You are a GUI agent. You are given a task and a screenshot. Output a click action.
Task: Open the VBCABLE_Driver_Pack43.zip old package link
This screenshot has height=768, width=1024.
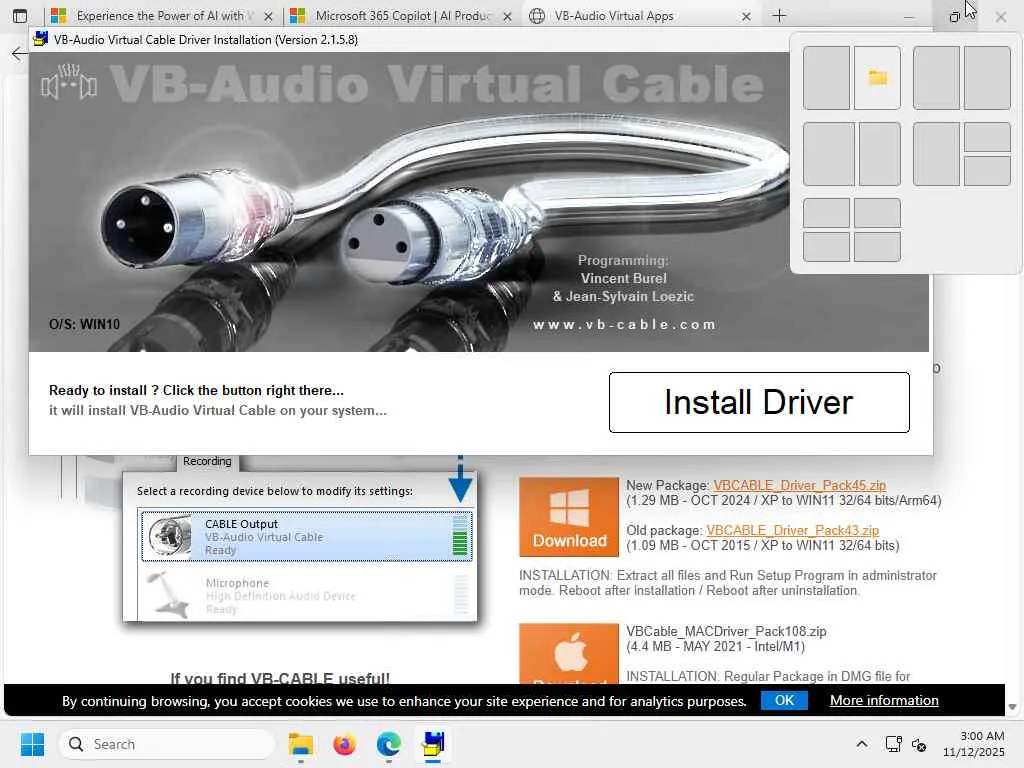[792, 530]
